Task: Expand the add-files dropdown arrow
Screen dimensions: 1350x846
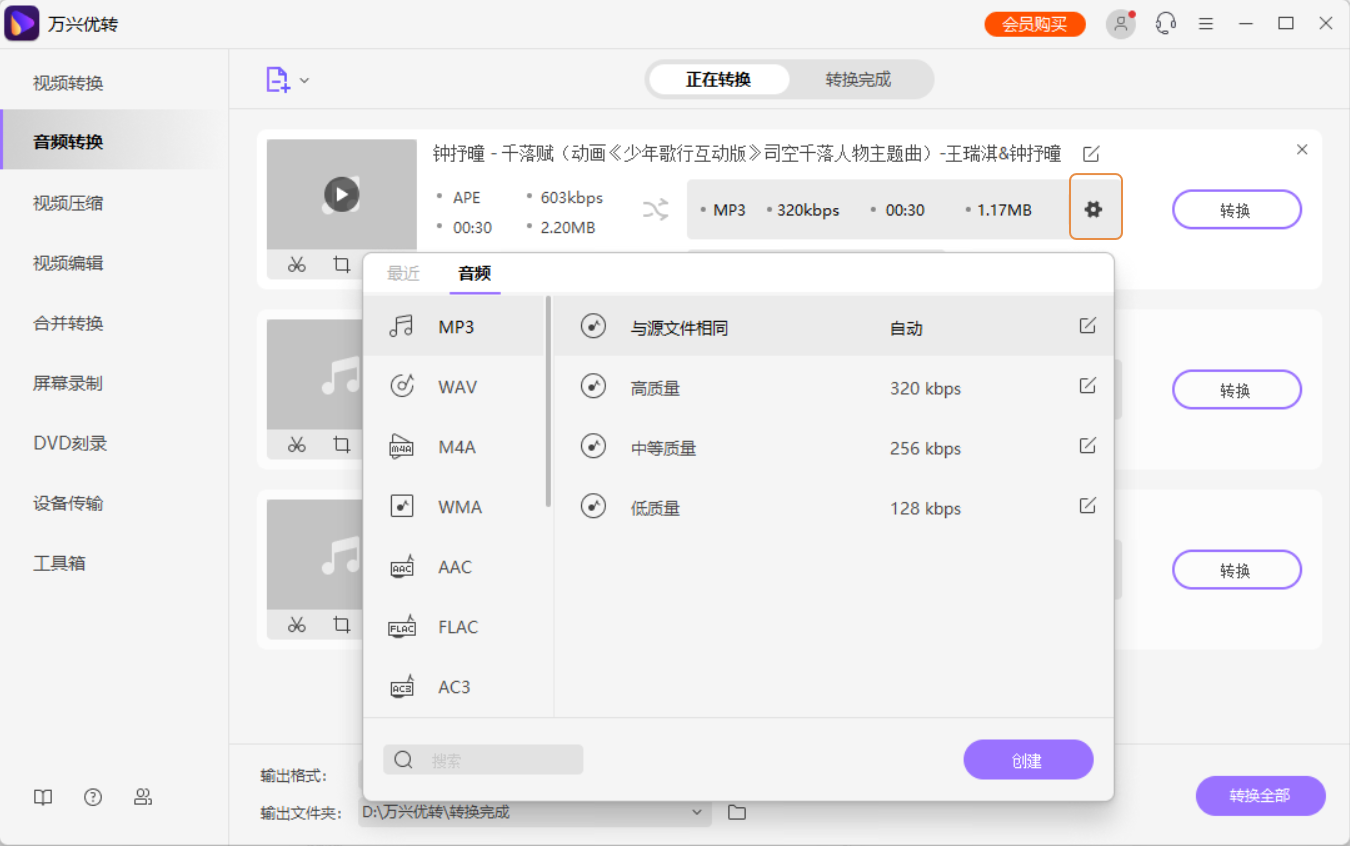Action: (x=304, y=79)
